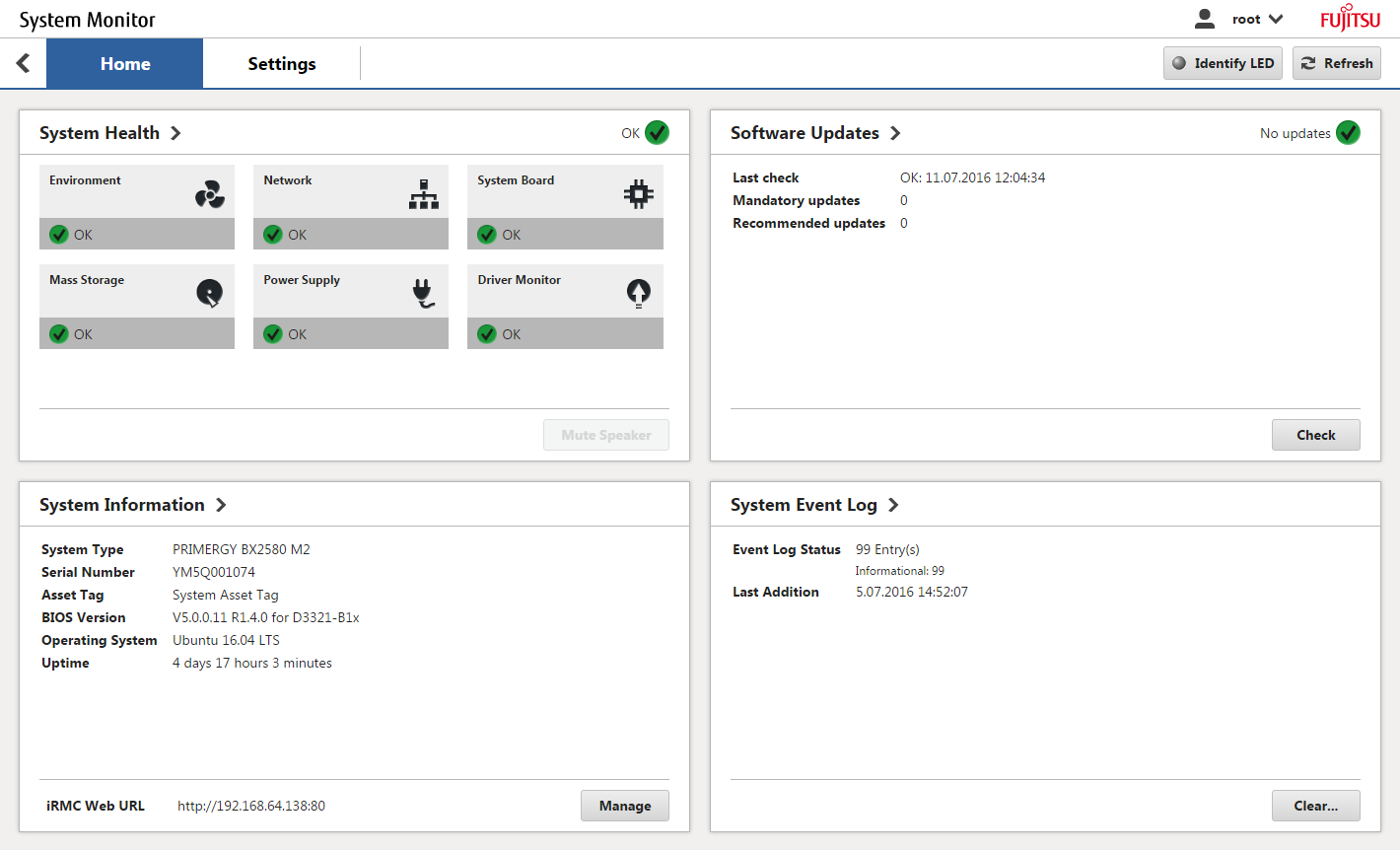Click the user profile icon near root
This screenshot has height=850, width=1400.
pos(1204,18)
